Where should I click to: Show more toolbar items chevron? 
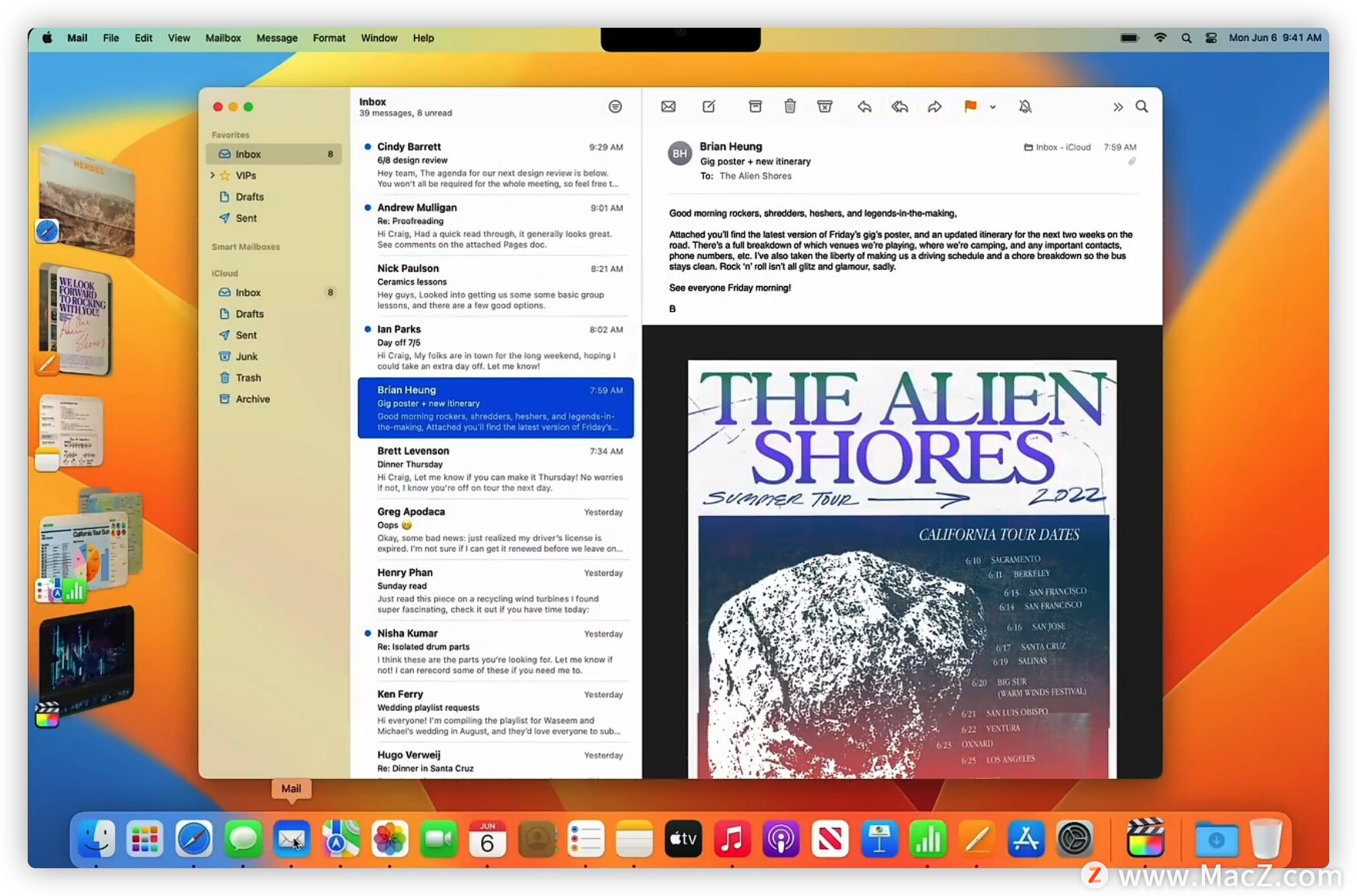(1117, 107)
